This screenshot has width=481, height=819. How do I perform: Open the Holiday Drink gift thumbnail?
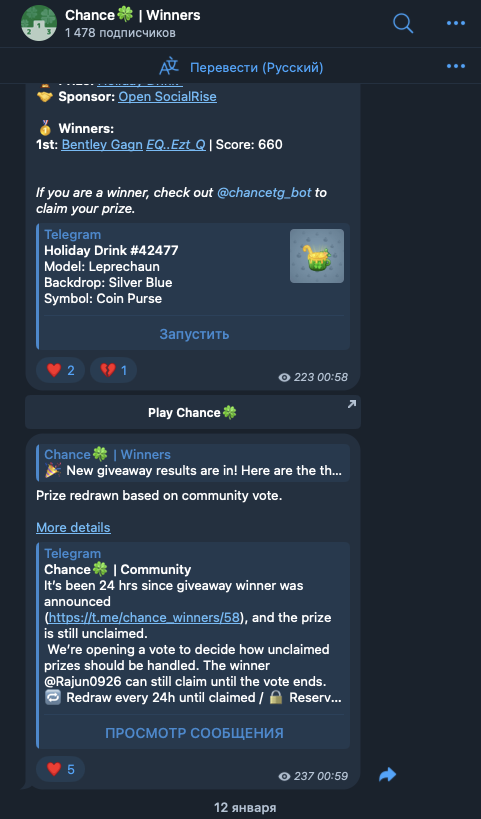(317, 256)
